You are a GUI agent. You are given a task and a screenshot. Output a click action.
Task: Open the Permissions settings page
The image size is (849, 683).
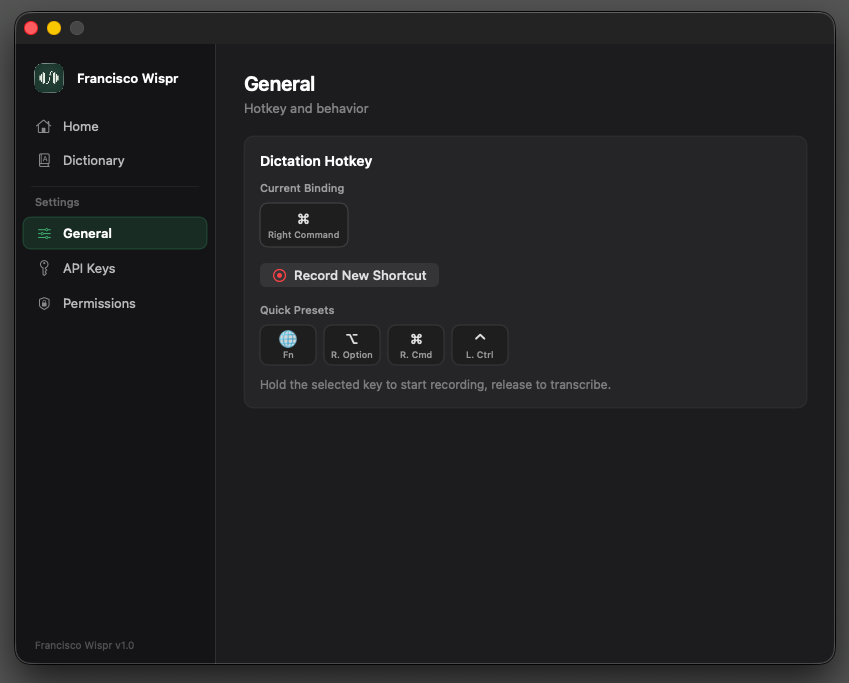tap(99, 303)
